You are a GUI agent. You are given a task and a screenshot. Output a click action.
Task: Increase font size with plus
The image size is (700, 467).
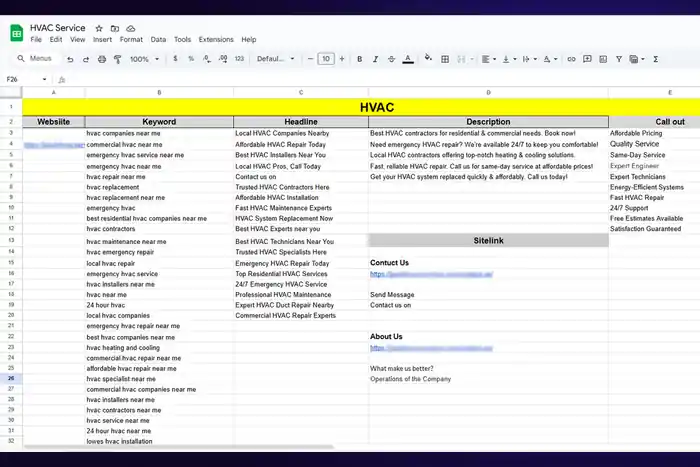pos(342,59)
